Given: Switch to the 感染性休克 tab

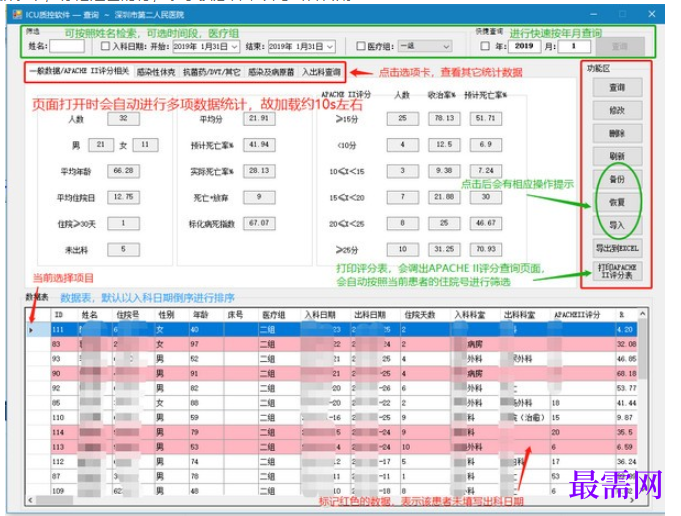Looking at the screenshot, I should 156,72.
